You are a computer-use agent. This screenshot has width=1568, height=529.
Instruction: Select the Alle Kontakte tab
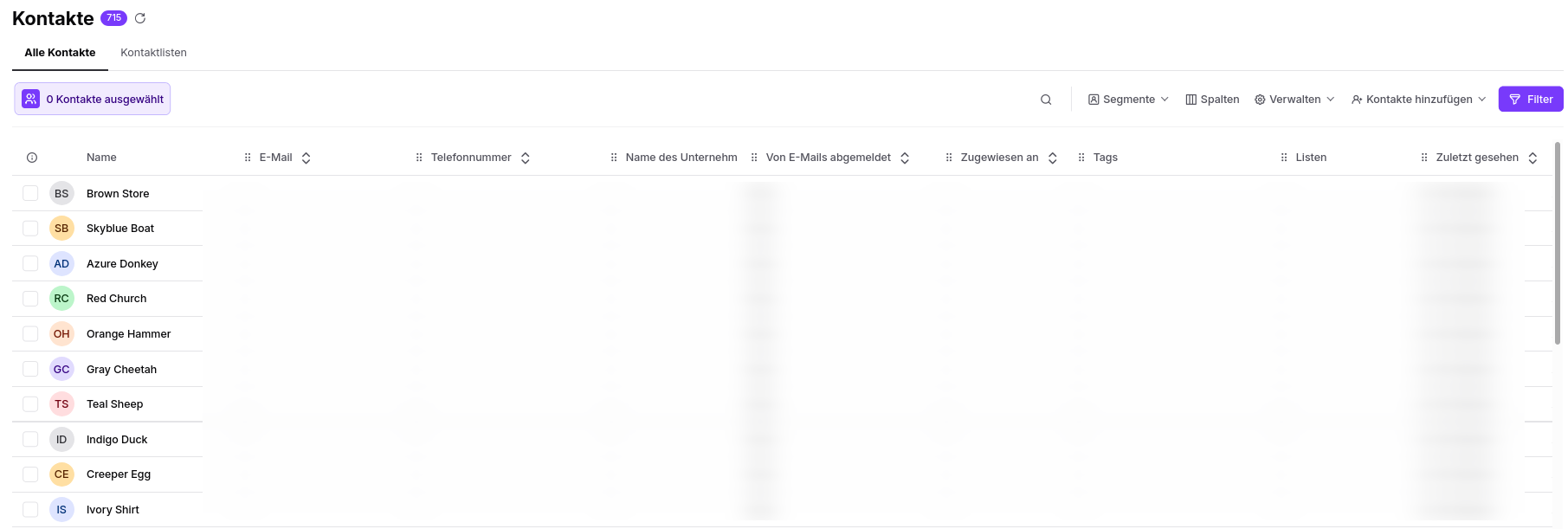coord(60,53)
